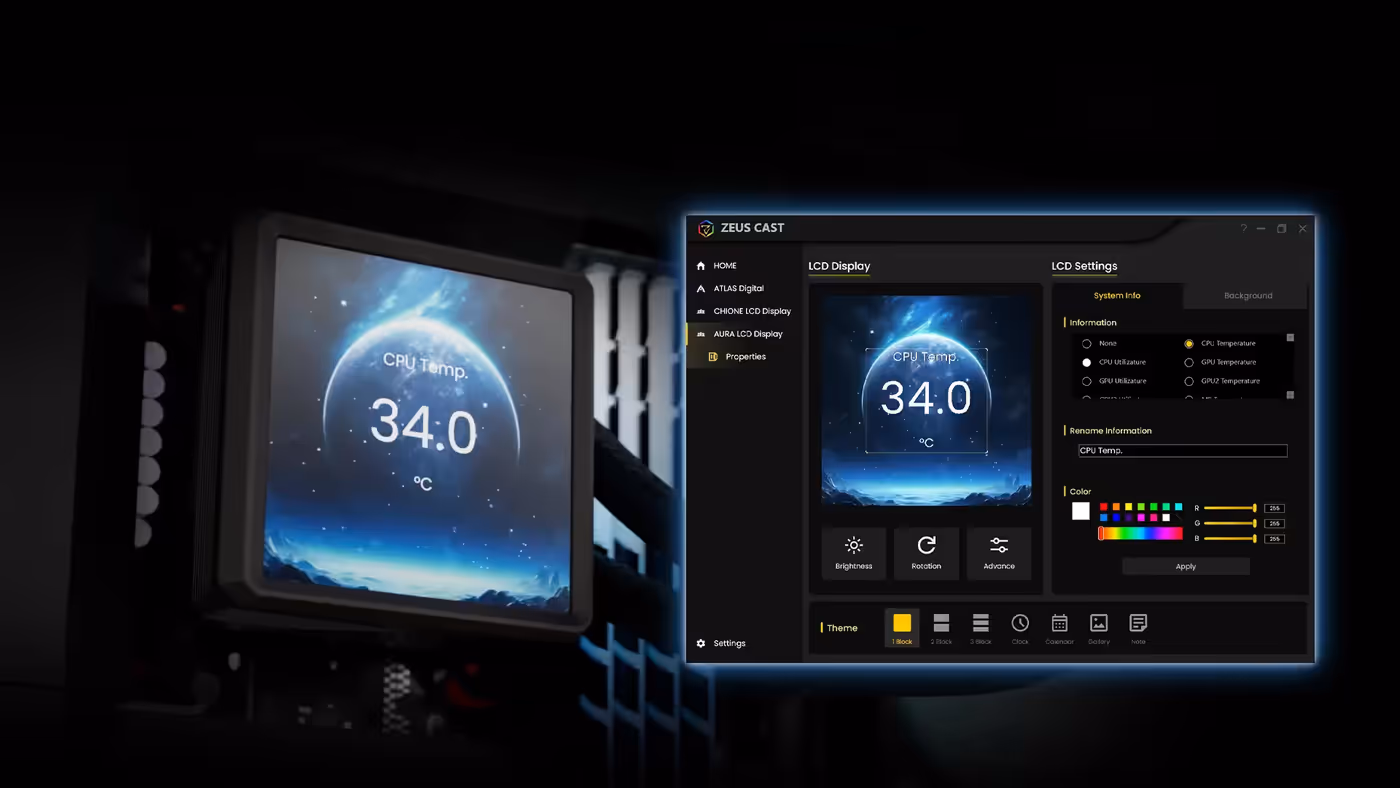This screenshot has width=1400, height=788.
Task: Pick the 3 Block theme layout
Action: tap(981, 627)
